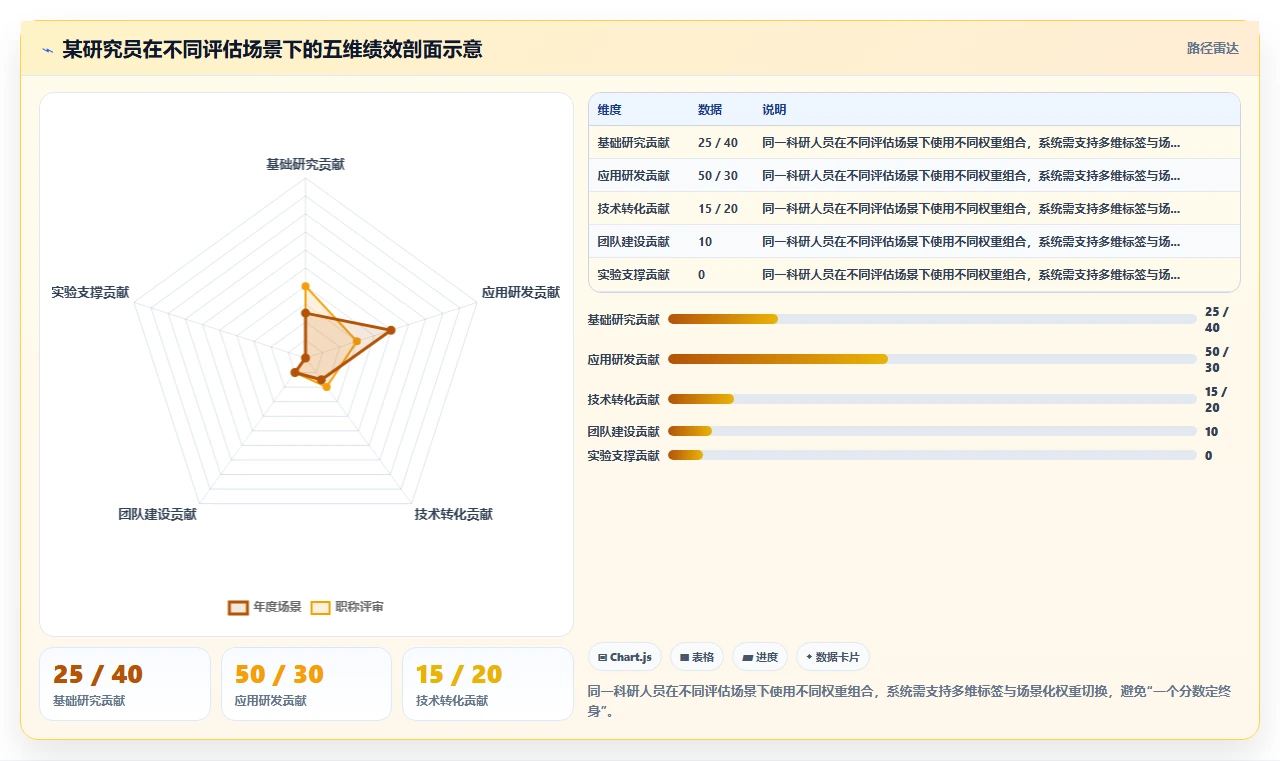This screenshot has width=1280, height=761.
Task: Click the 基础研究贡献 radar axis label
Action: 305,164
